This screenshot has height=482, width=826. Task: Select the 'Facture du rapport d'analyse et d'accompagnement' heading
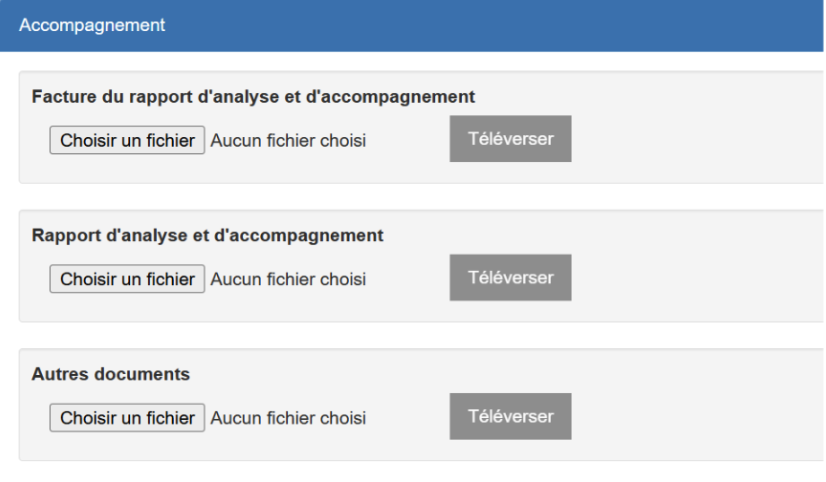click(253, 97)
